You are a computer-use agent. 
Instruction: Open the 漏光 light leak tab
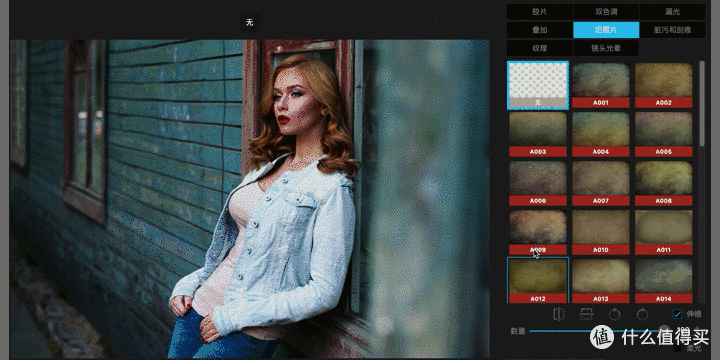point(672,12)
